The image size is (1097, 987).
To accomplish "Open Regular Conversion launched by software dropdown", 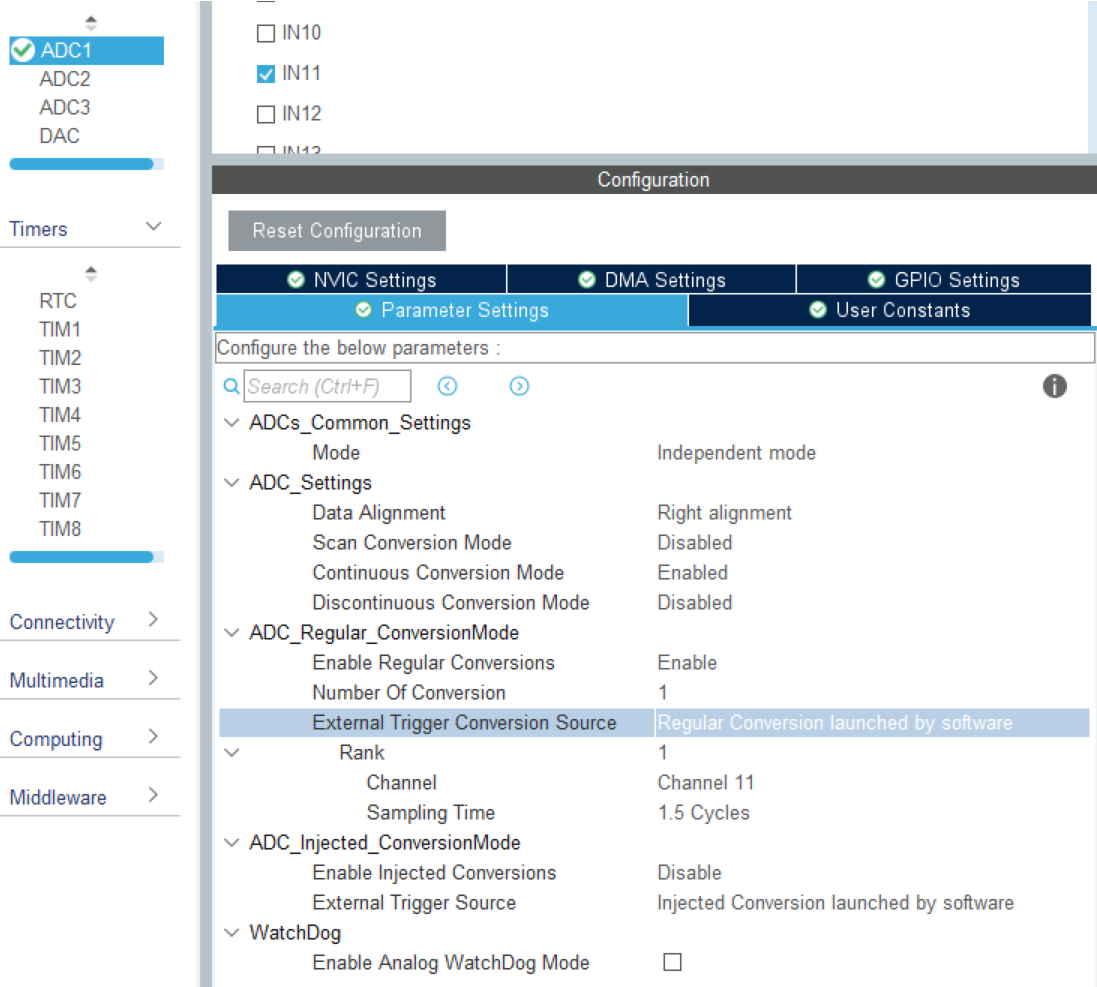I will tap(872, 723).
